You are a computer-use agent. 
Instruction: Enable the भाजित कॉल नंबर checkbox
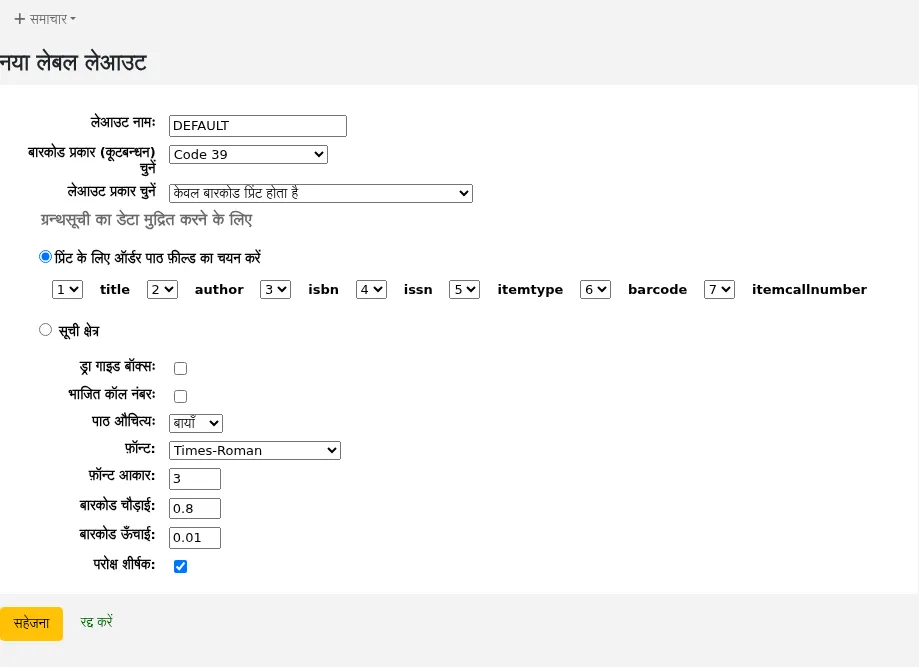click(181, 396)
